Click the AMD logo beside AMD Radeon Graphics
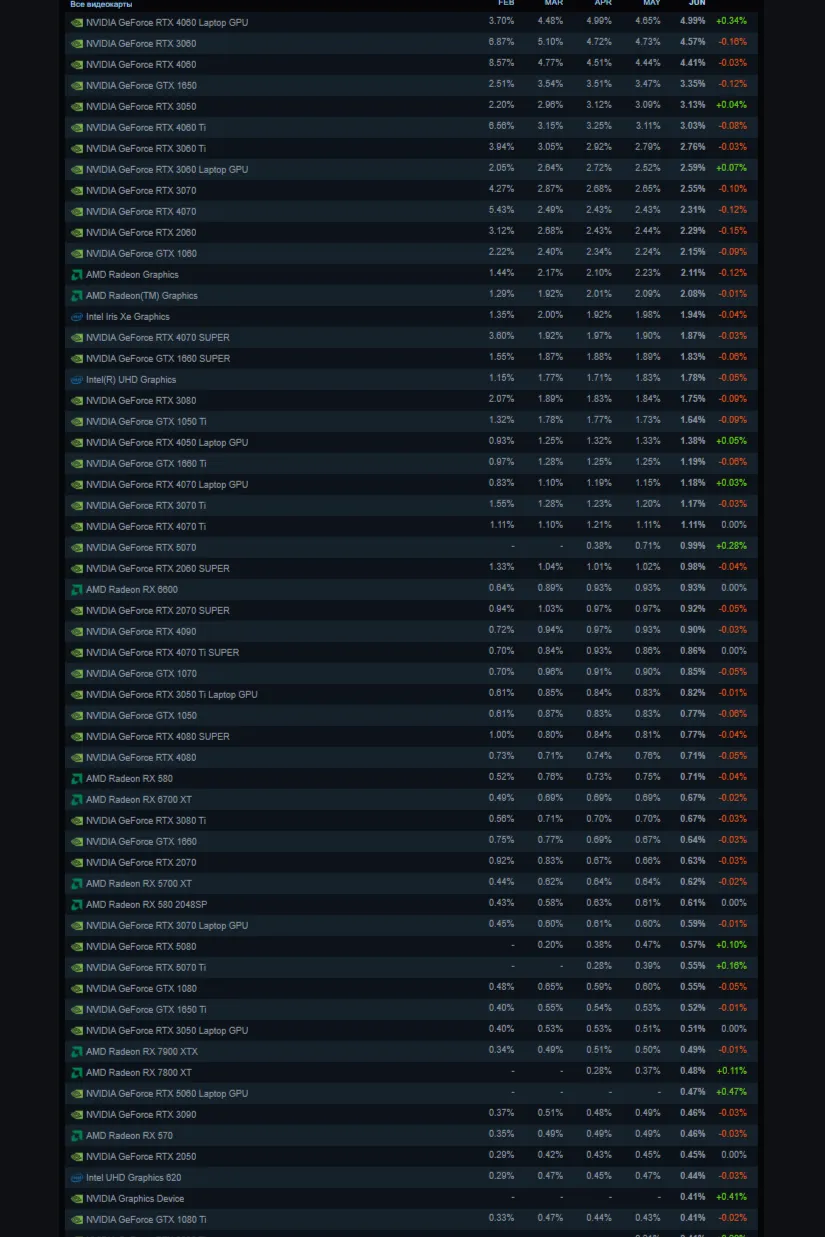 coord(77,274)
